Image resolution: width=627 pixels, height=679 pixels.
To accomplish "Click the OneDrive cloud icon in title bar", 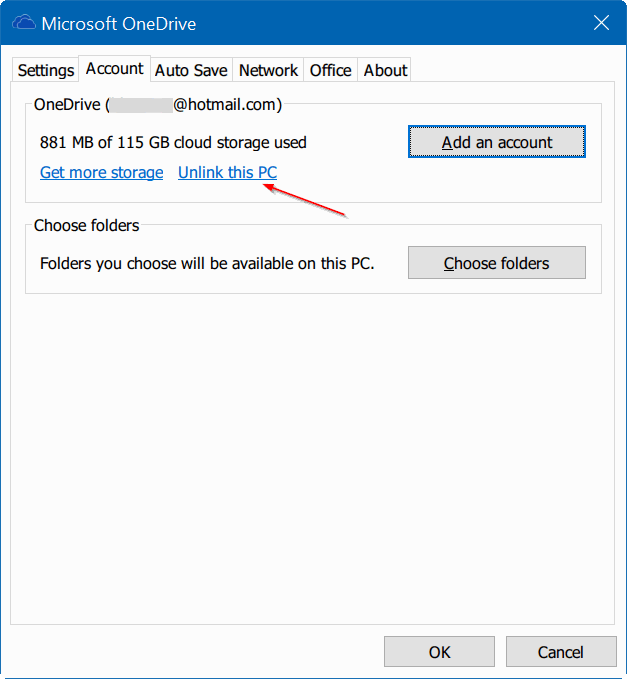I will (x=23, y=23).
